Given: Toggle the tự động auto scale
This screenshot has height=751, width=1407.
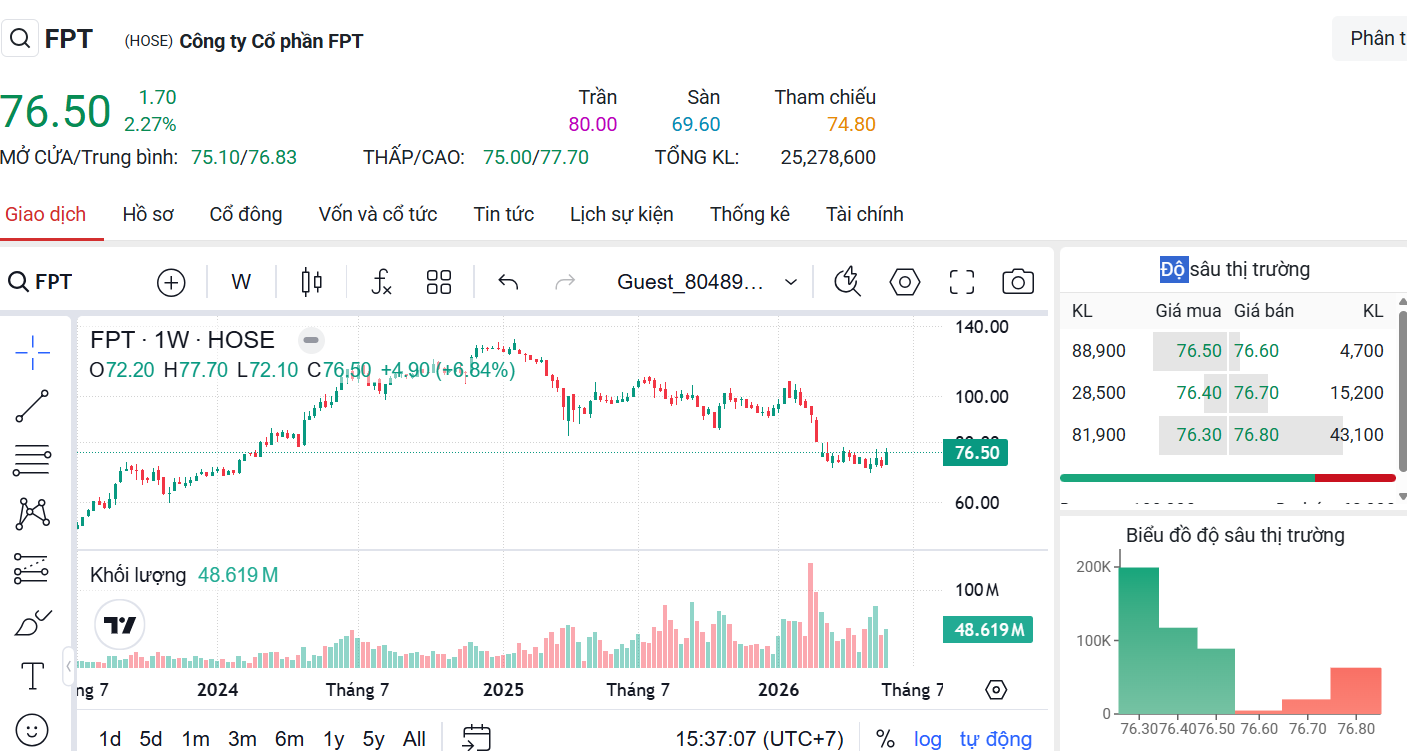Looking at the screenshot, I should click(996, 739).
